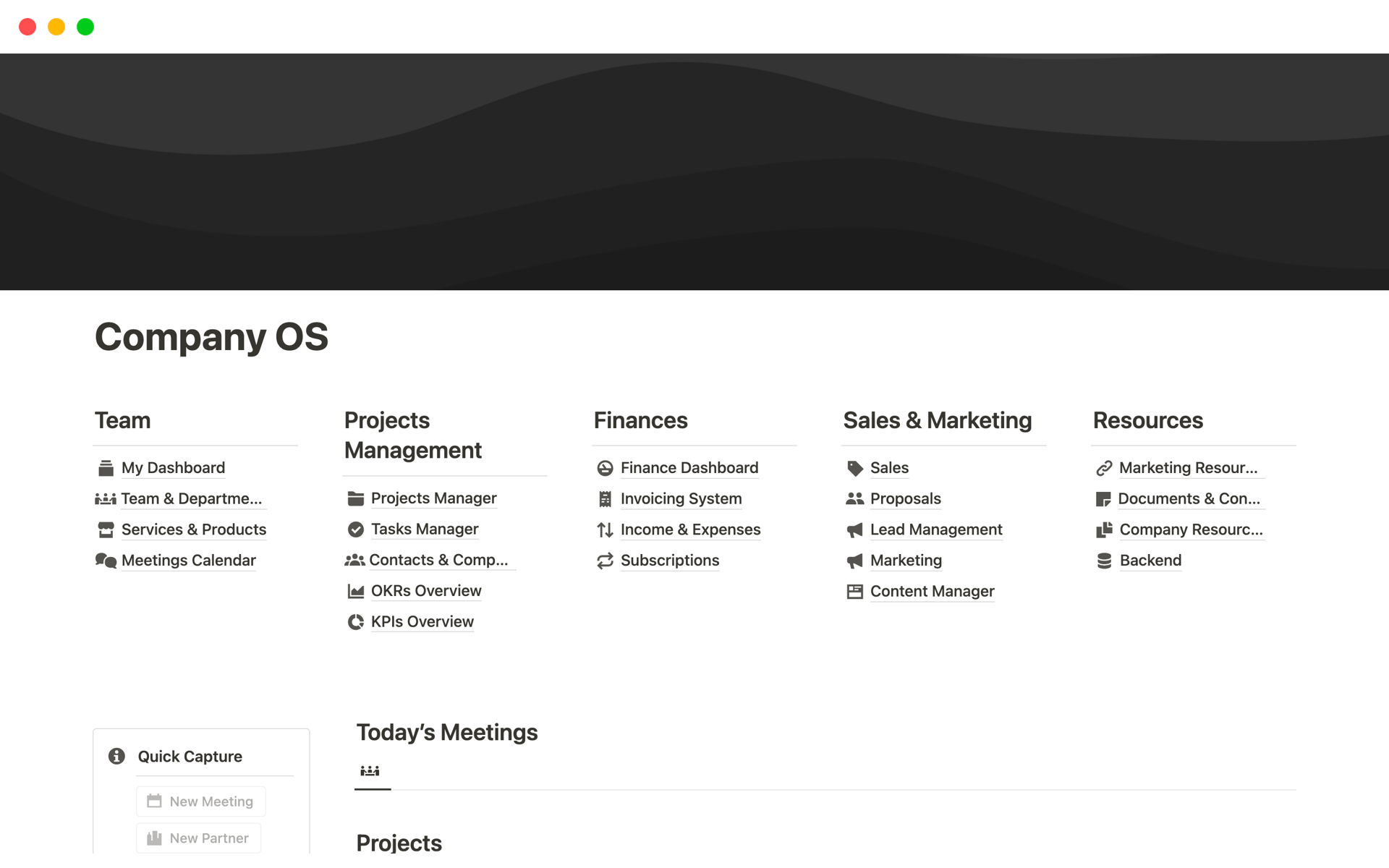This screenshot has height=868, width=1389.
Task: Go to OKRs Overview page
Action: pyautogui.click(x=425, y=591)
